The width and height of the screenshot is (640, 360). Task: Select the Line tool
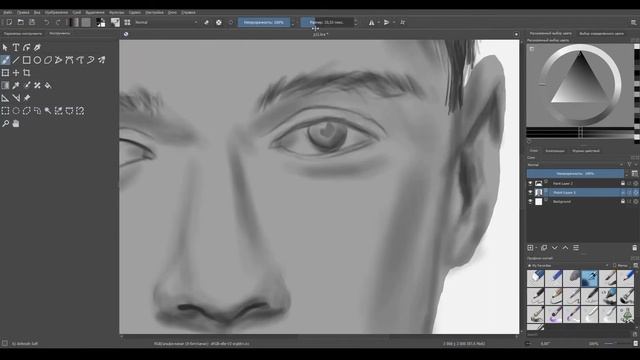click(16, 60)
